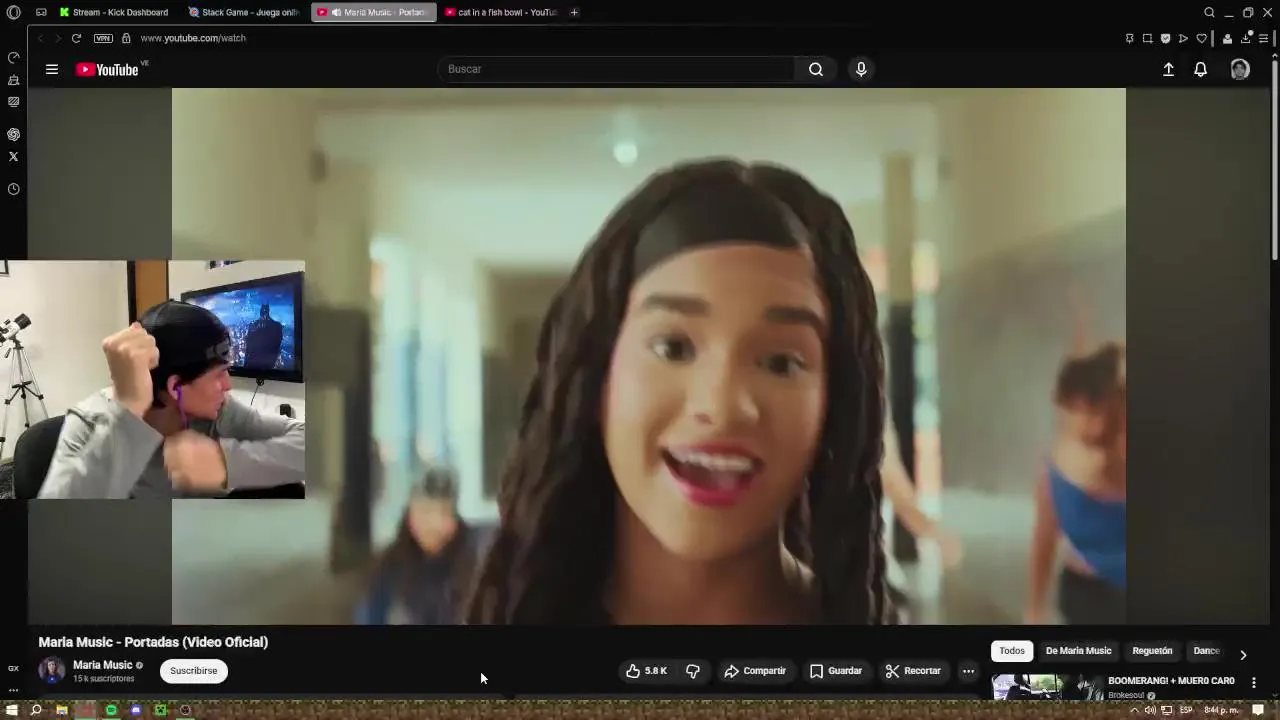The width and height of the screenshot is (1280, 720).
Task: Open the YouTube account avatar menu
Action: (1240, 69)
